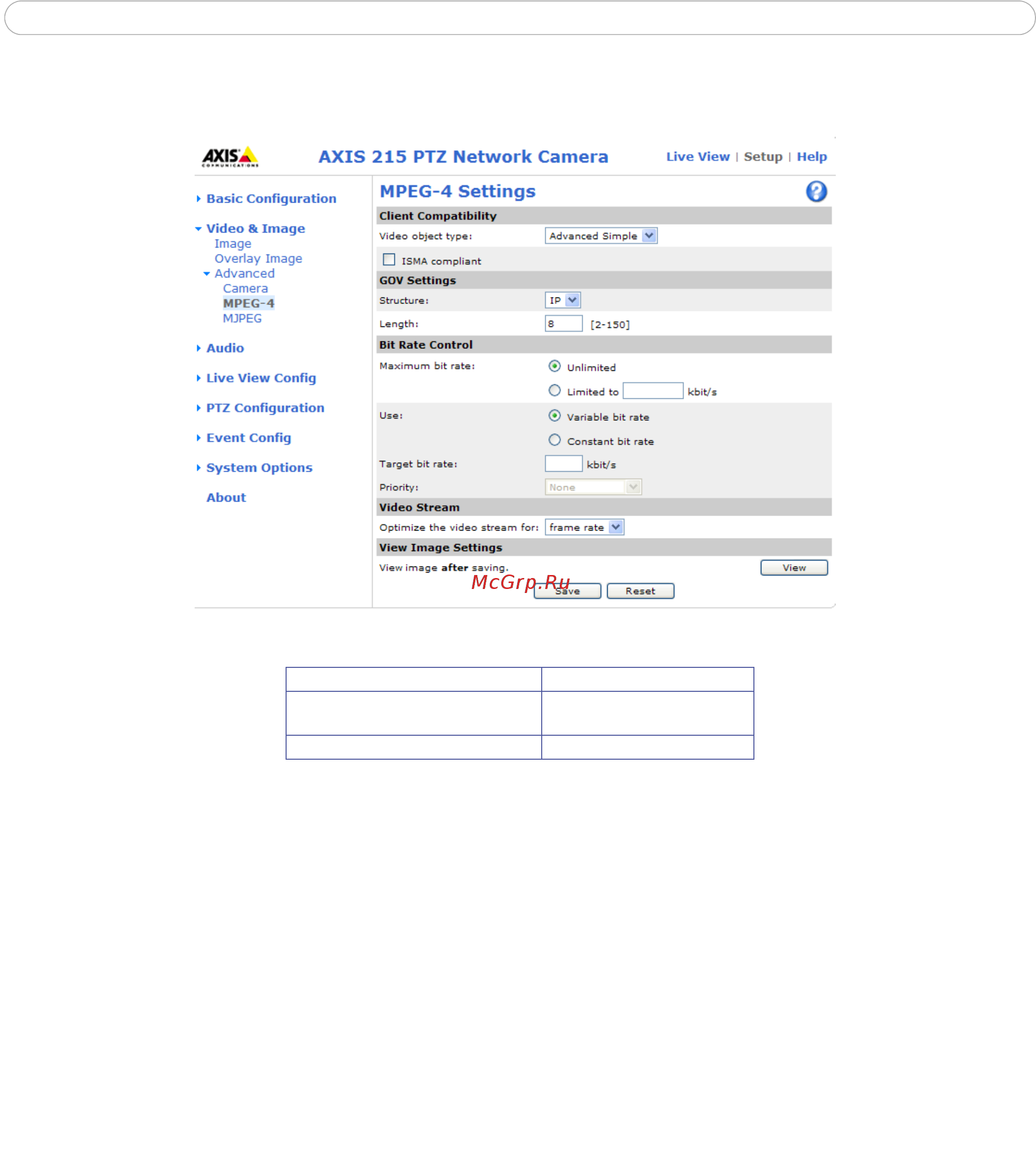The width and height of the screenshot is (1036, 1163).
Task: Click the GOV Length input field
Action: coord(564,323)
